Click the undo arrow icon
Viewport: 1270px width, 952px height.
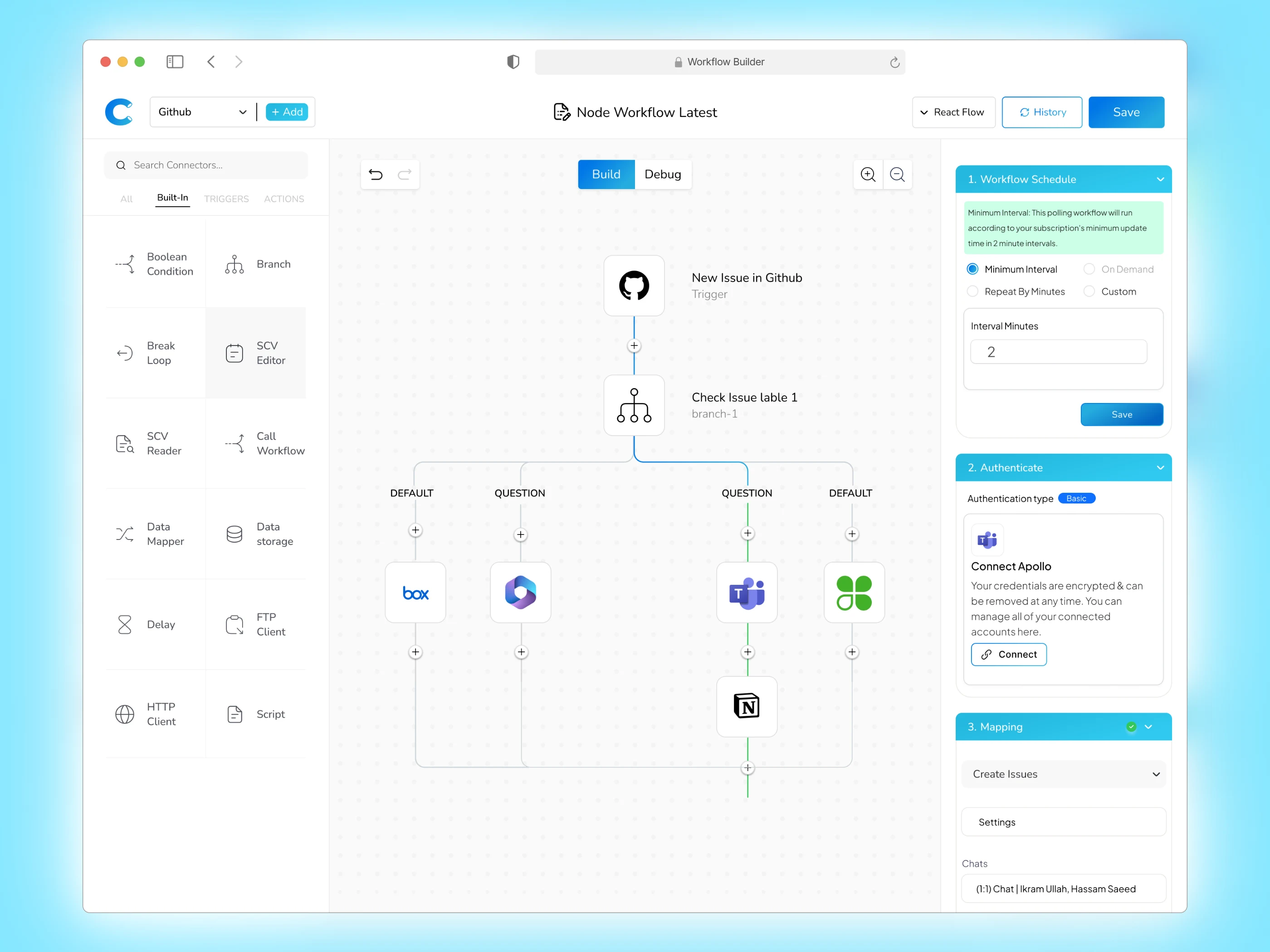click(x=376, y=175)
